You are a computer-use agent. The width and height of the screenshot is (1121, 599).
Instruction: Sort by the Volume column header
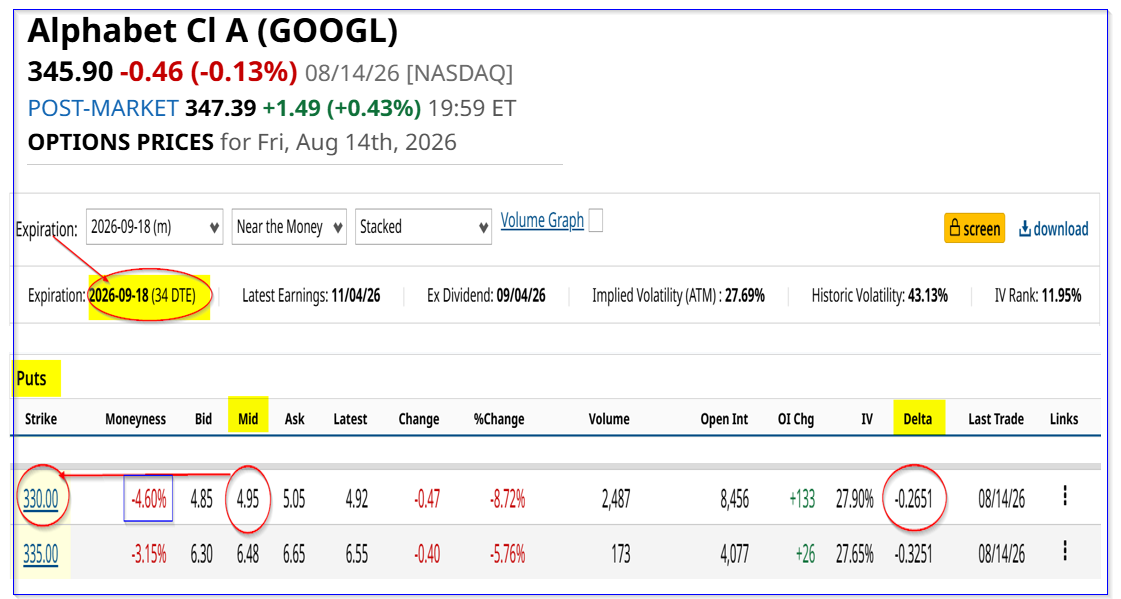[609, 419]
